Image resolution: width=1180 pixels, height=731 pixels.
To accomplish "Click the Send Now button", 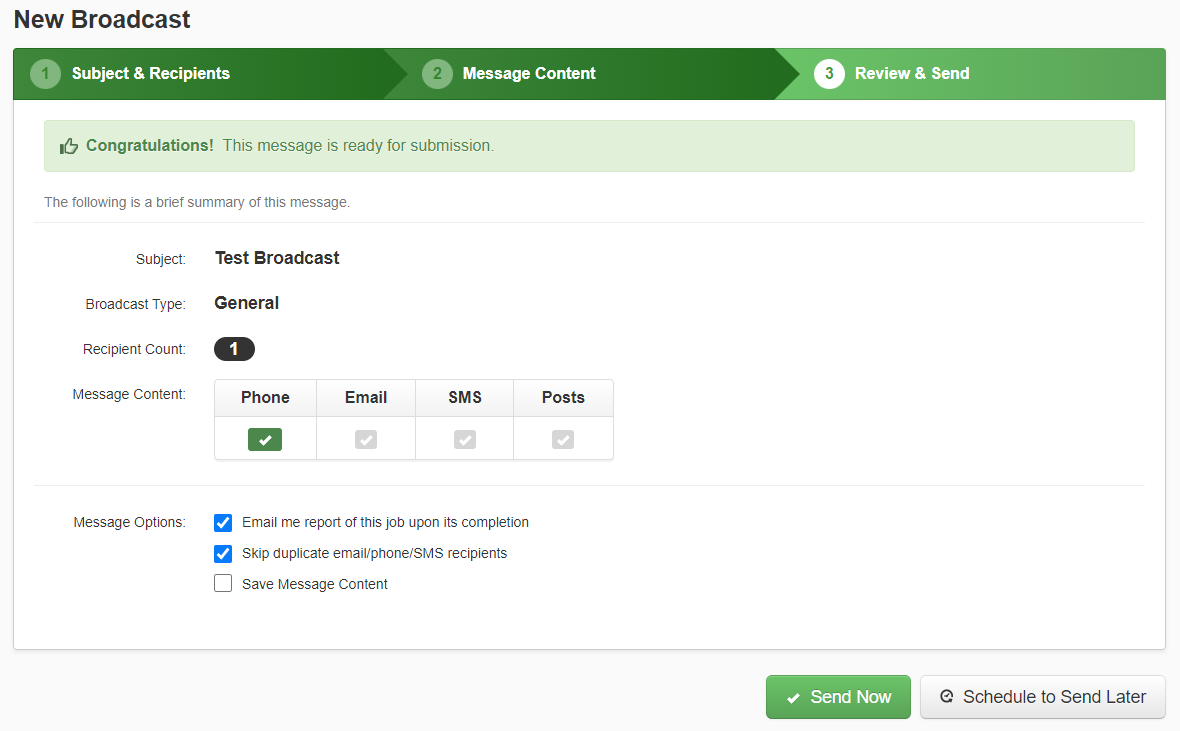I will pyautogui.click(x=838, y=697).
